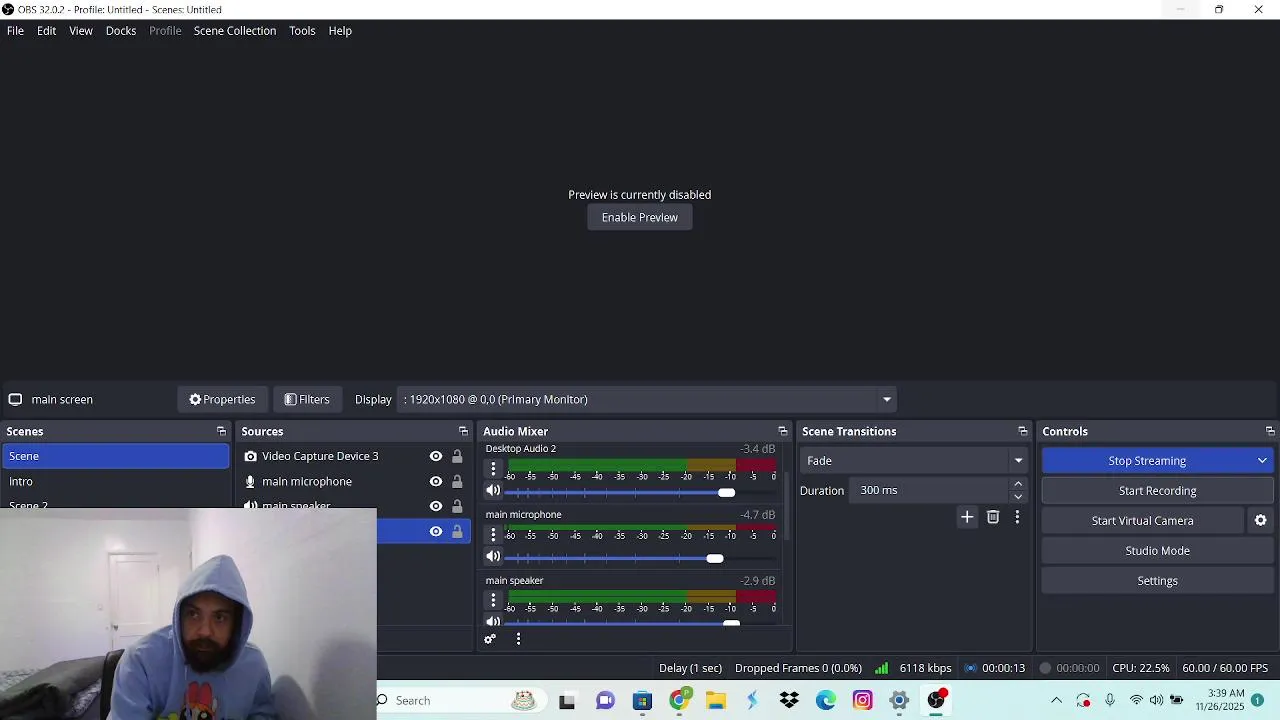Open File Explorer from taskbar
The height and width of the screenshot is (720, 1280).
[716, 700]
